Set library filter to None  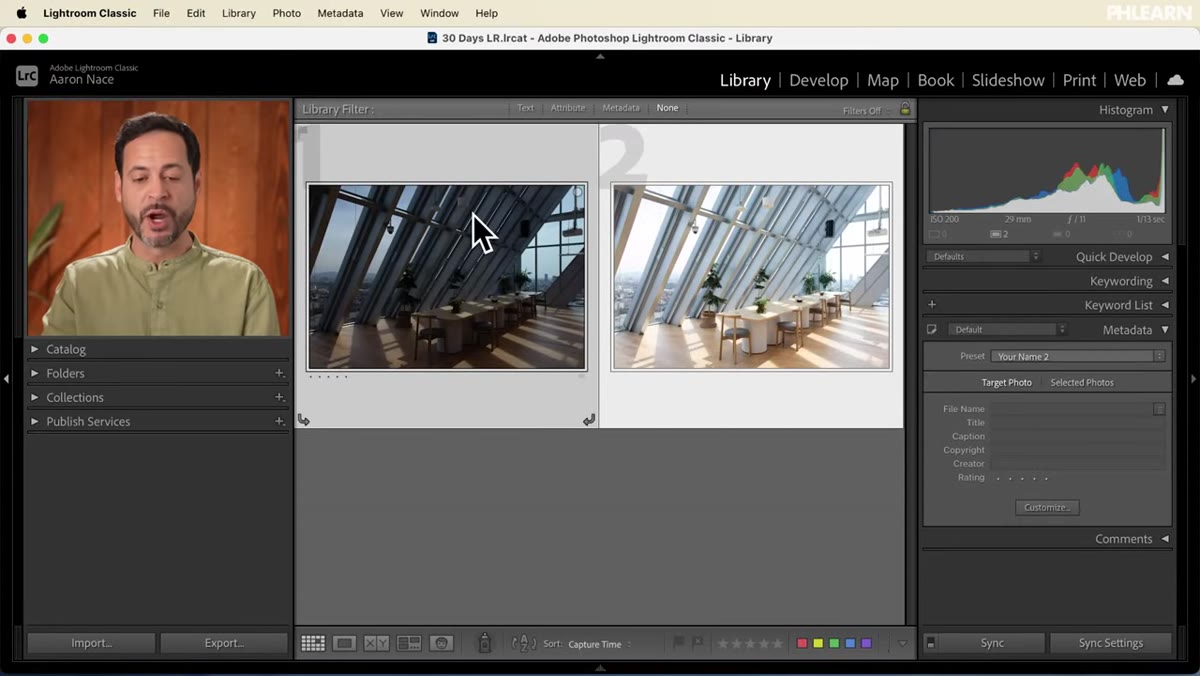667,108
